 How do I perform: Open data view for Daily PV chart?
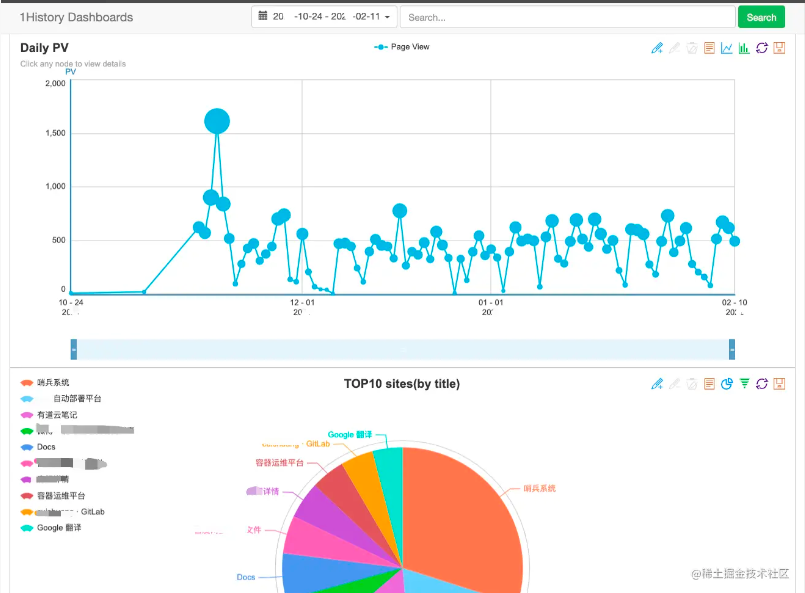[x=709, y=48]
